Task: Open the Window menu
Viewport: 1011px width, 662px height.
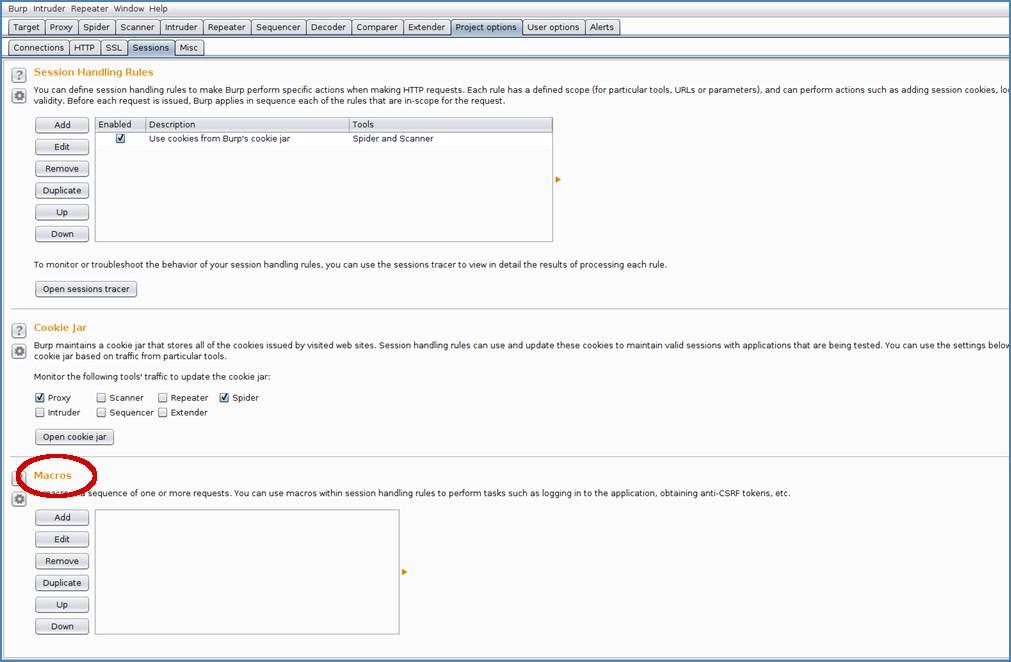Action: (x=129, y=8)
